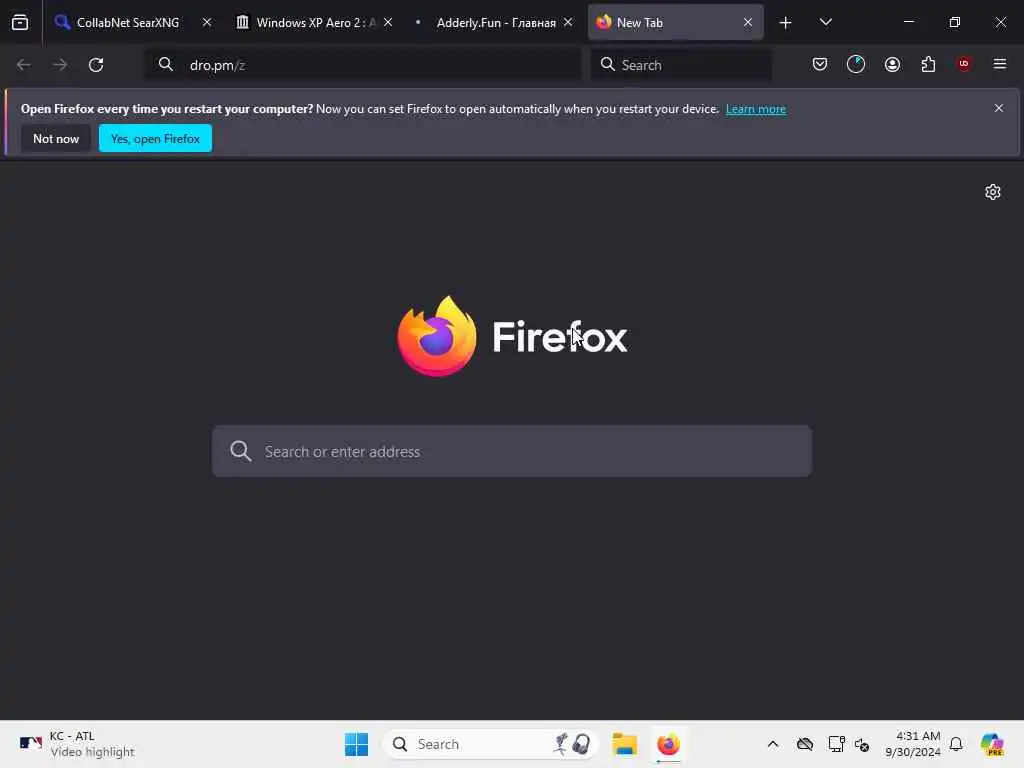This screenshot has height=768, width=1024.
Task: Switch to Windows XP Aero 2 tab
Action: (x=315, y=22)
